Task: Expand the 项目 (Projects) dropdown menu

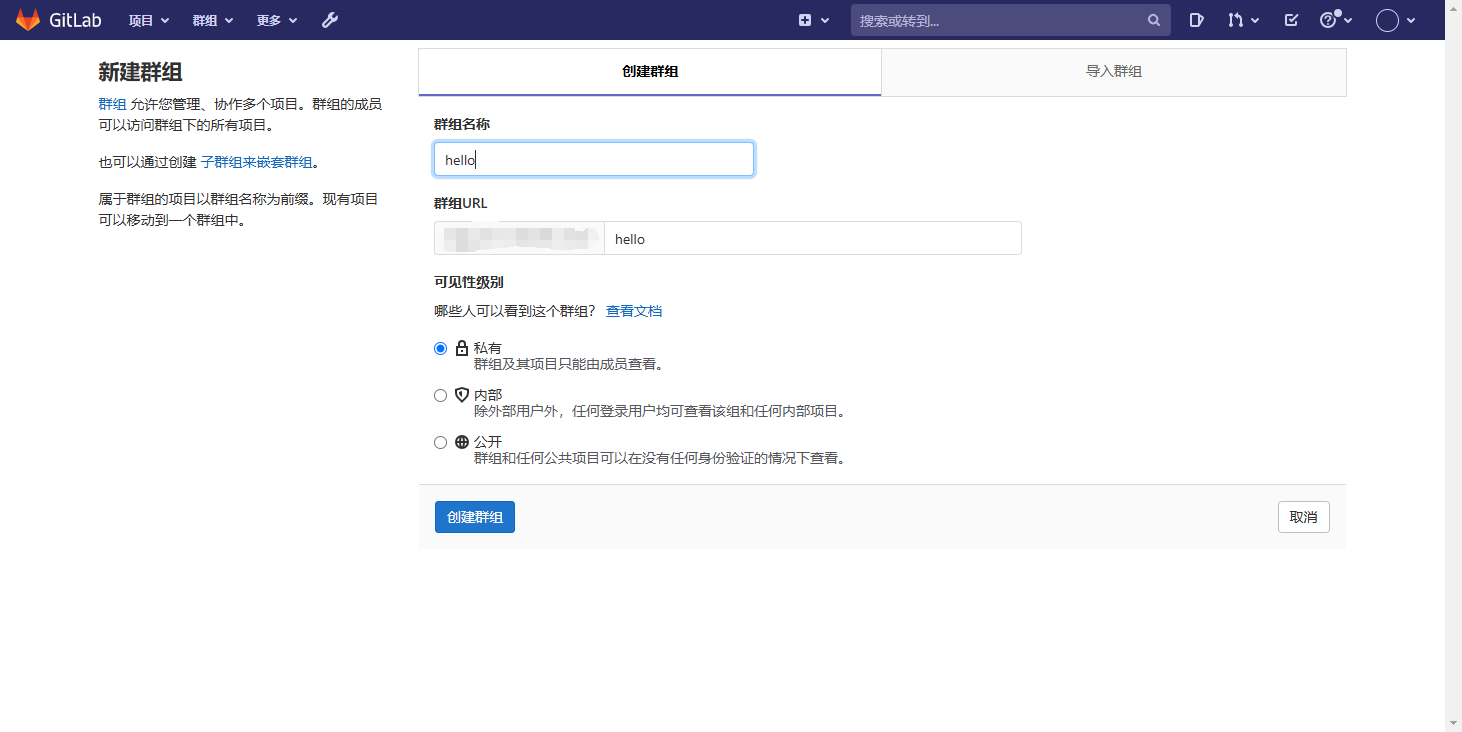Action: [149, 20]
